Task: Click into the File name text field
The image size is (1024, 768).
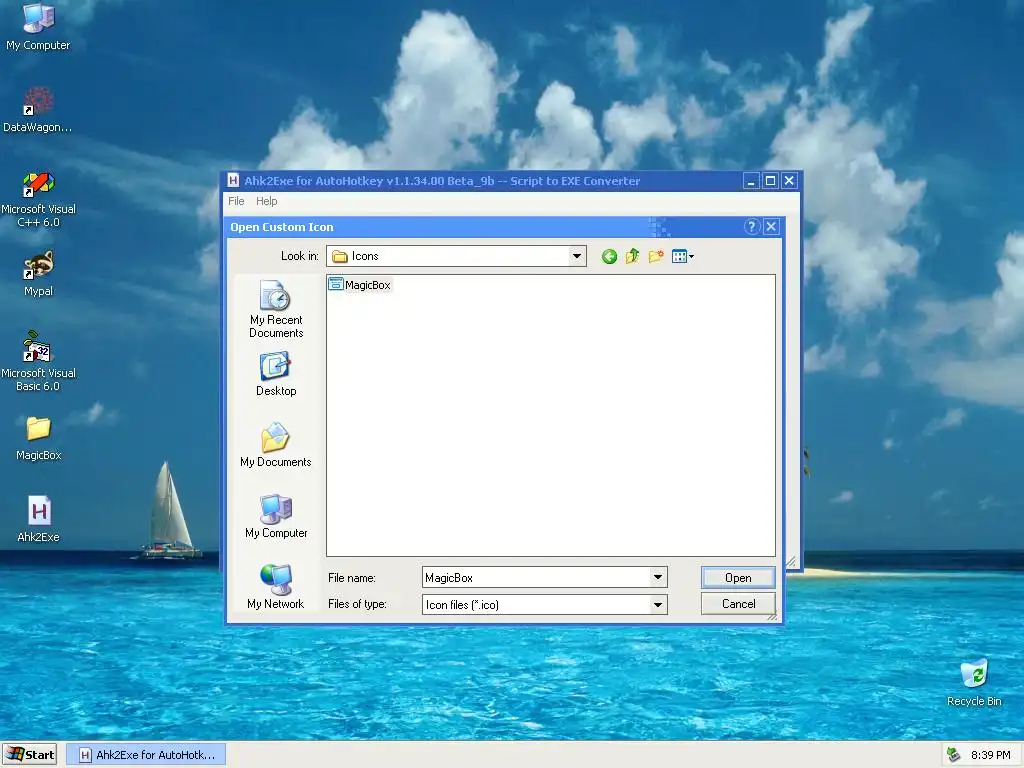Action: [x=536, y=577]
